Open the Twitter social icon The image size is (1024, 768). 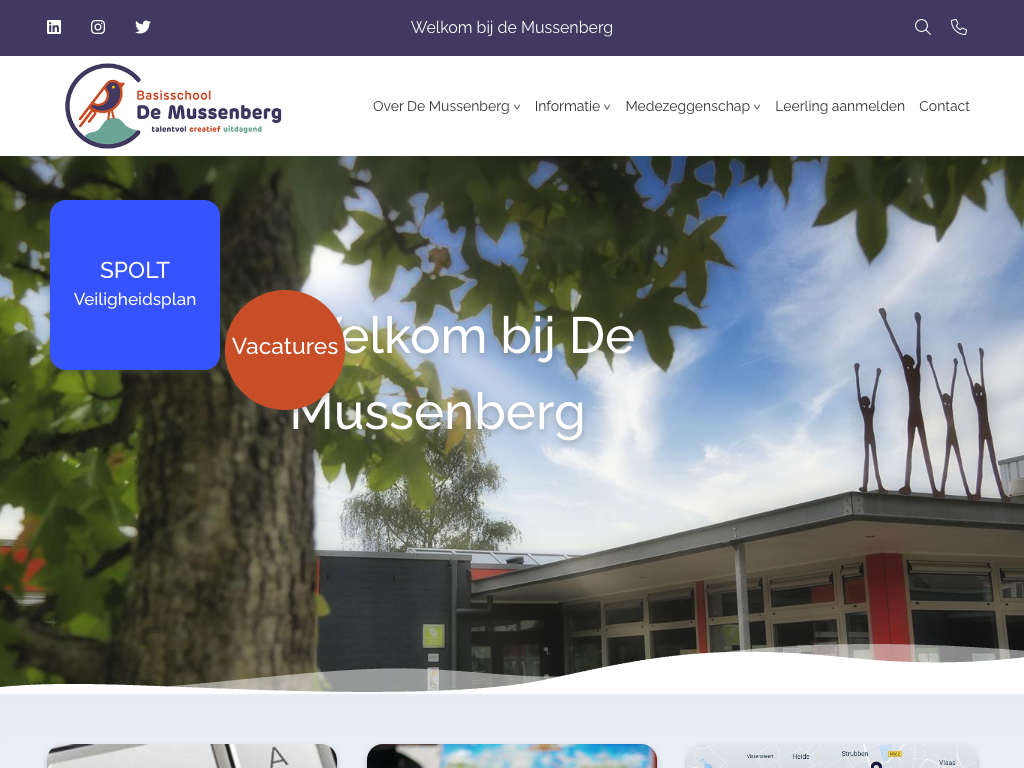(x=143, y=27)
